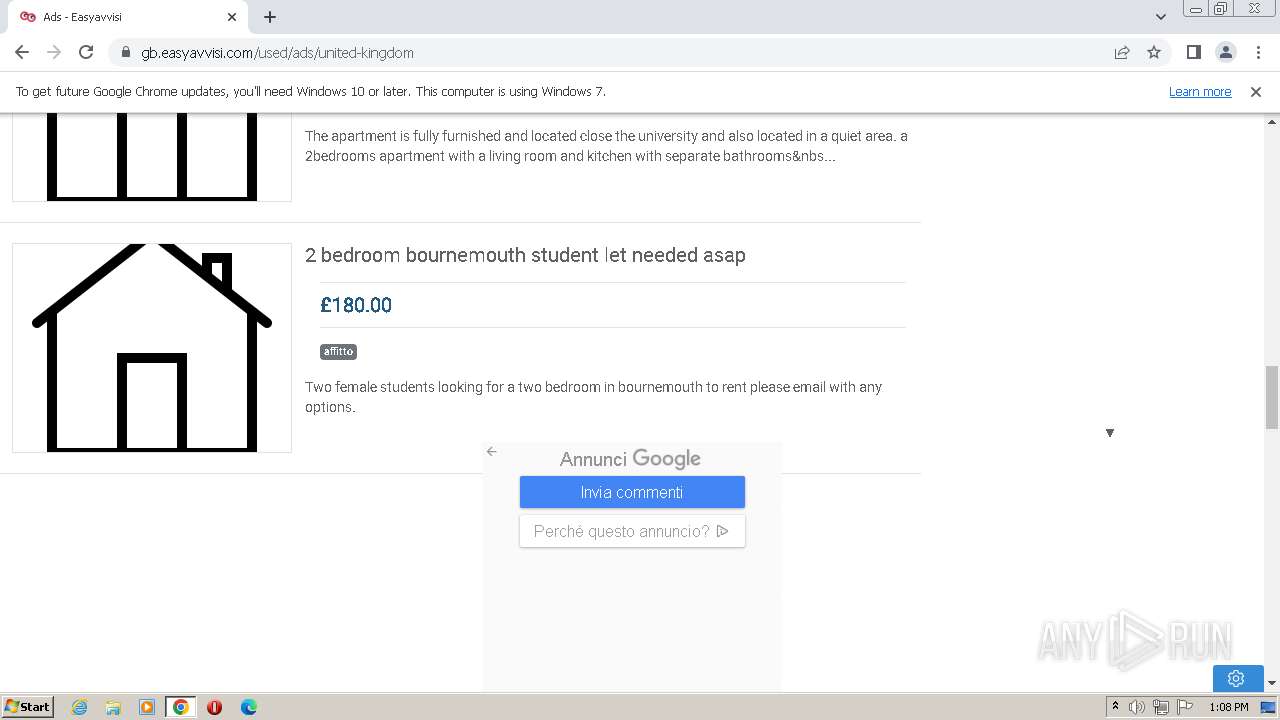Open Microsoft Edge from taskbar

click(x=249, y=707)
